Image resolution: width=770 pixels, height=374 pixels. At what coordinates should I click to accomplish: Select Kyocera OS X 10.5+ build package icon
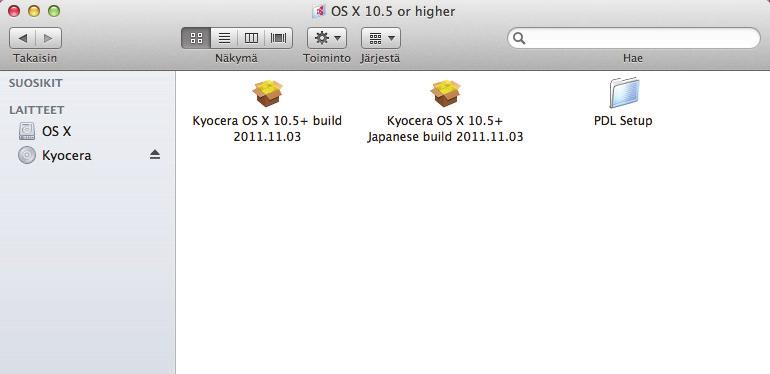(x=268, y=93)
